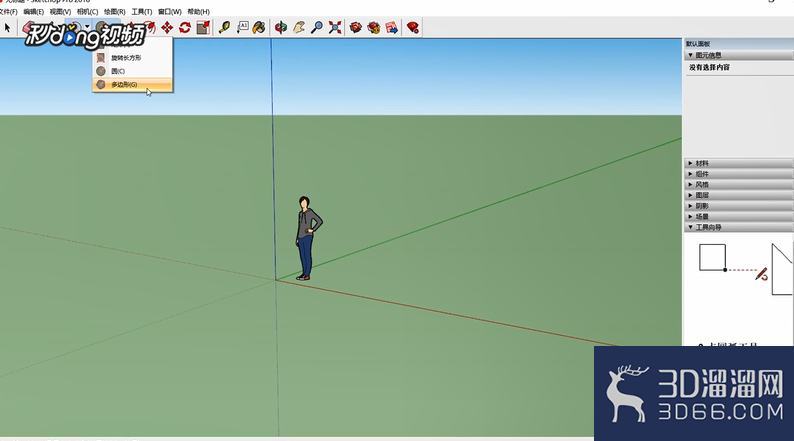Click the Send to LayOut icon
This screenshot has height=441, width=794.
(391, 27)
